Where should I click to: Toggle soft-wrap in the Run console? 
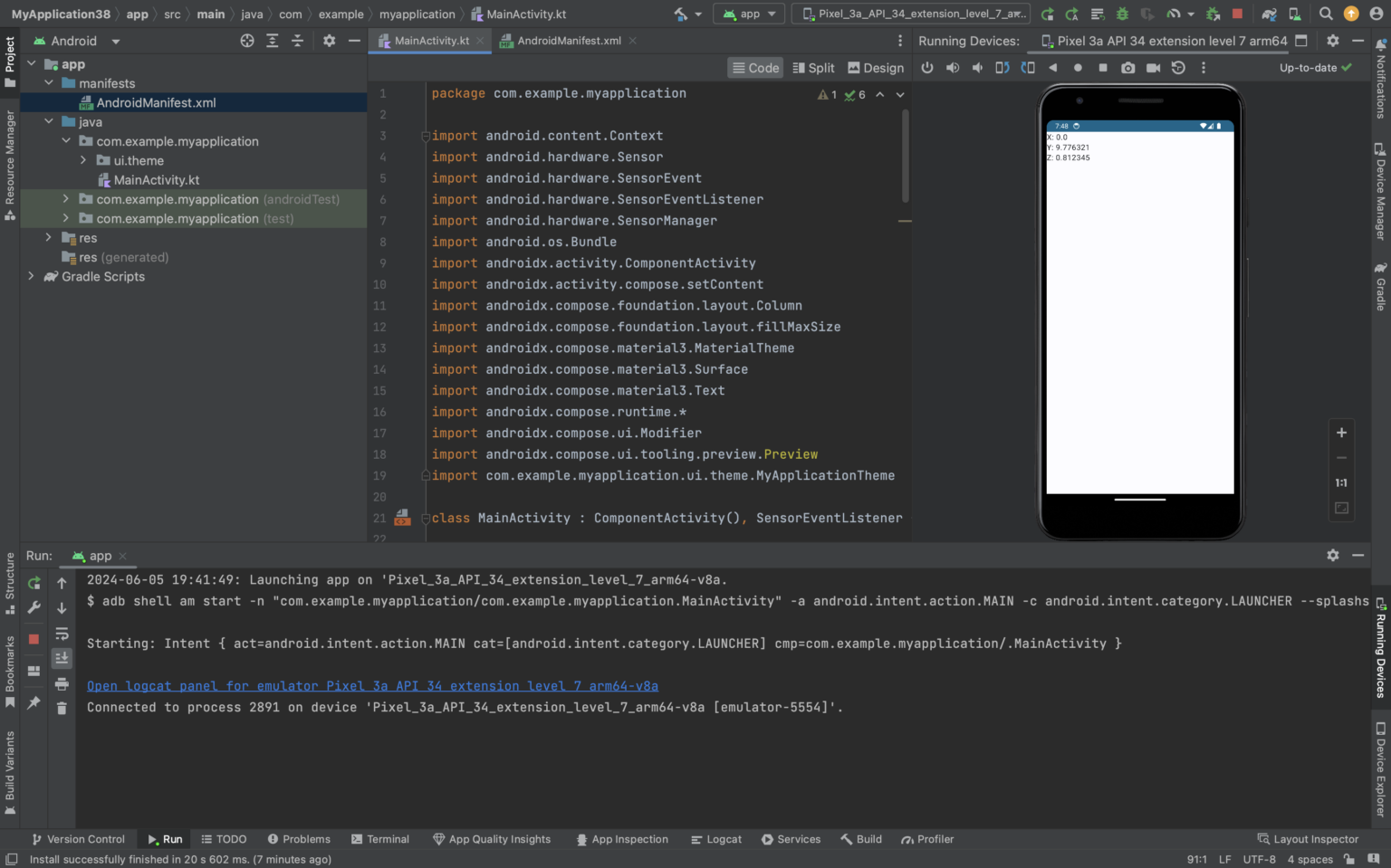(62, 633)
